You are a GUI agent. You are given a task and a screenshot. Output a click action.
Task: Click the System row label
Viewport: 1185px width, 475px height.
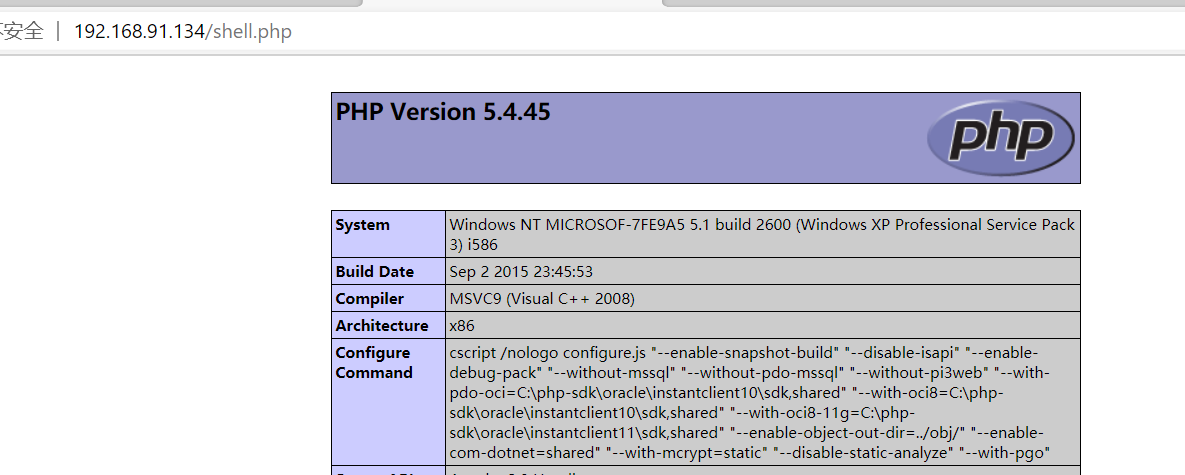pyautogui.click(x=363, y=225)
